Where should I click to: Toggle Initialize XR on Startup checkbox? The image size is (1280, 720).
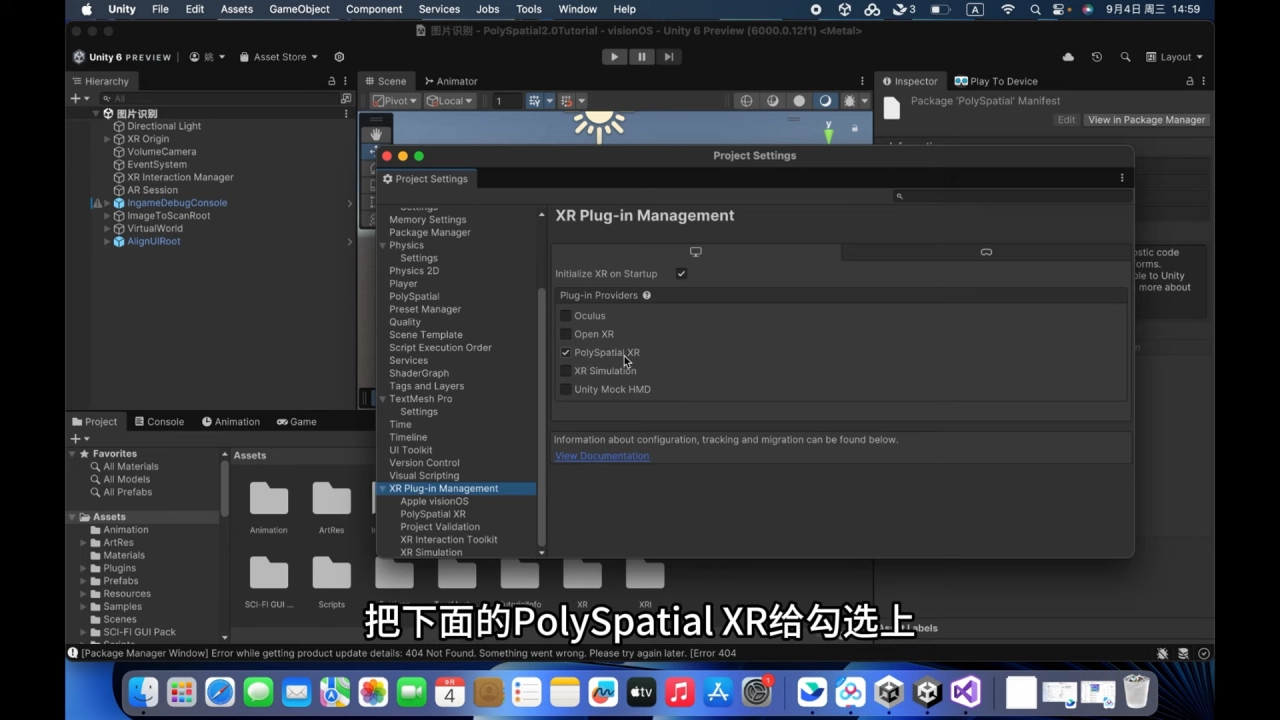pos(681,274)
